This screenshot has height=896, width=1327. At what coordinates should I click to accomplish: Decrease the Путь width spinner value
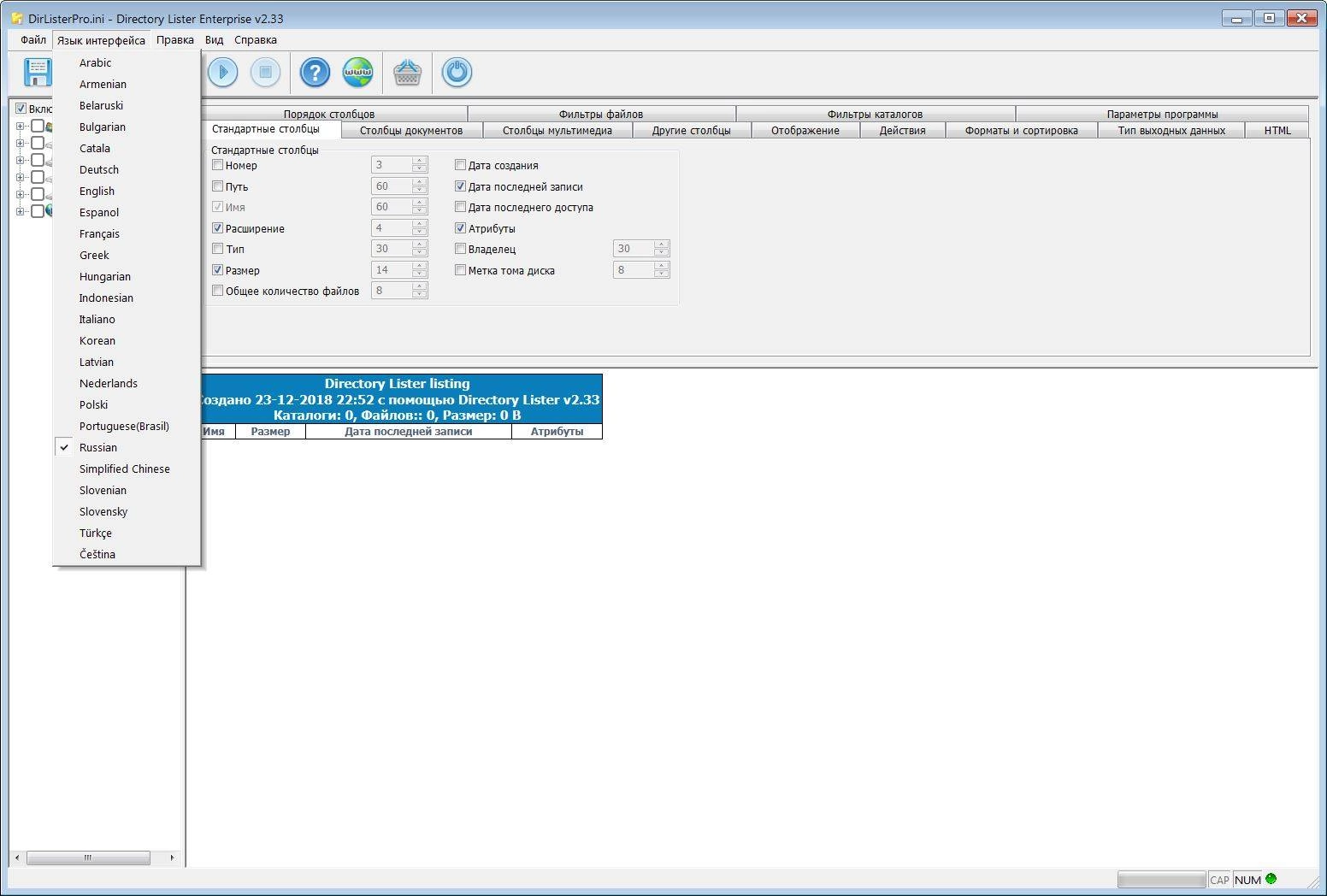tap(419, 190)
